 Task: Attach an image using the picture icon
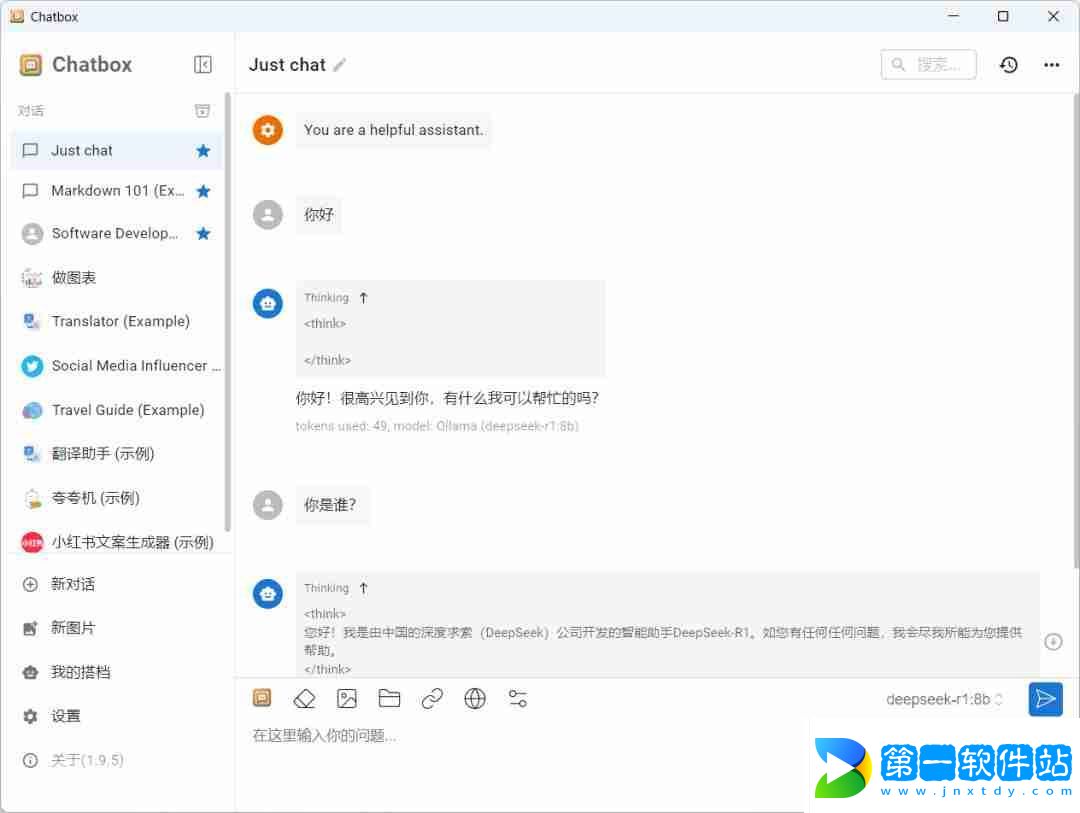point(346,699)
